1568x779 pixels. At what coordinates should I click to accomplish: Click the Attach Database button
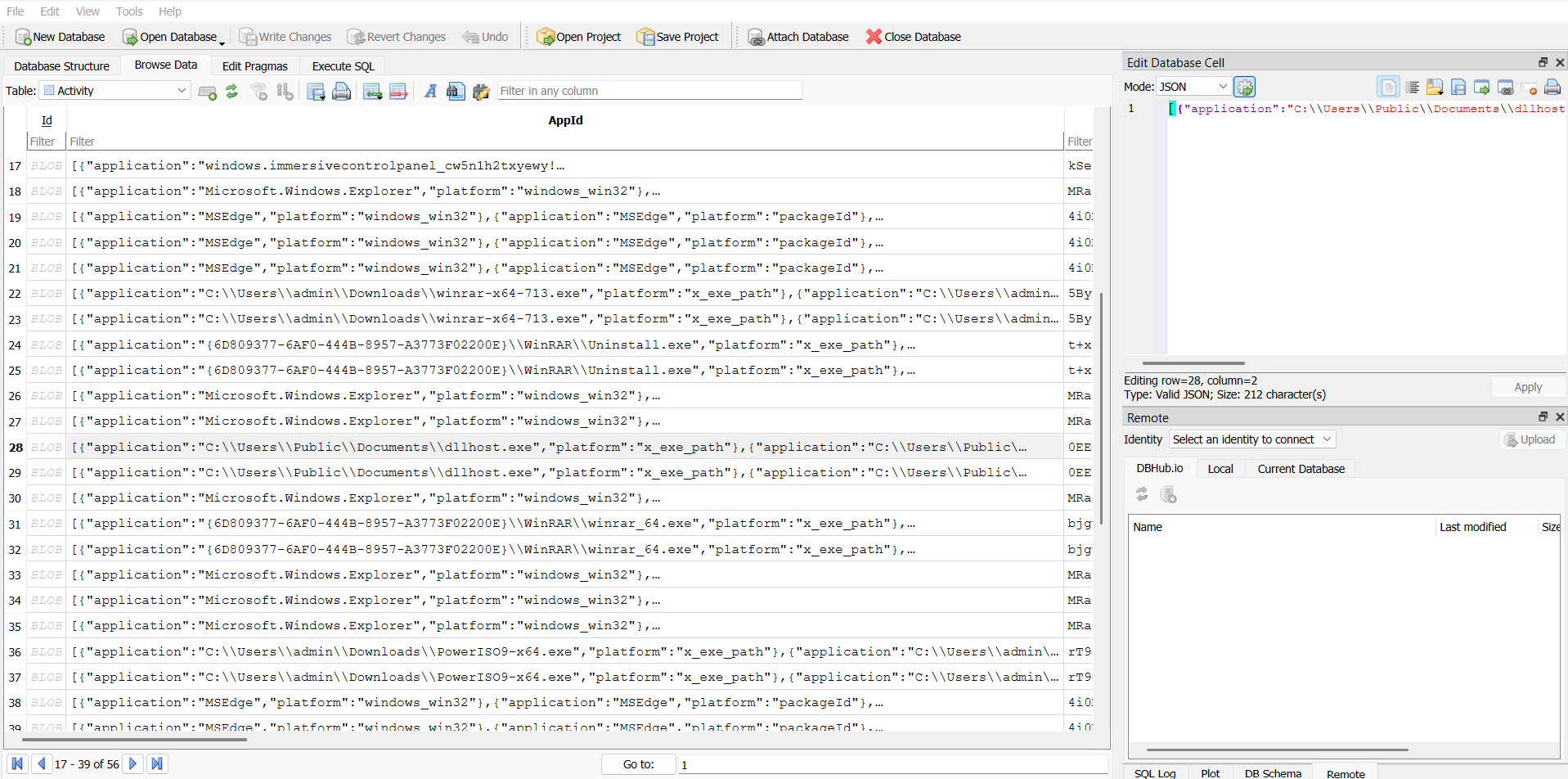click(797, 37)
